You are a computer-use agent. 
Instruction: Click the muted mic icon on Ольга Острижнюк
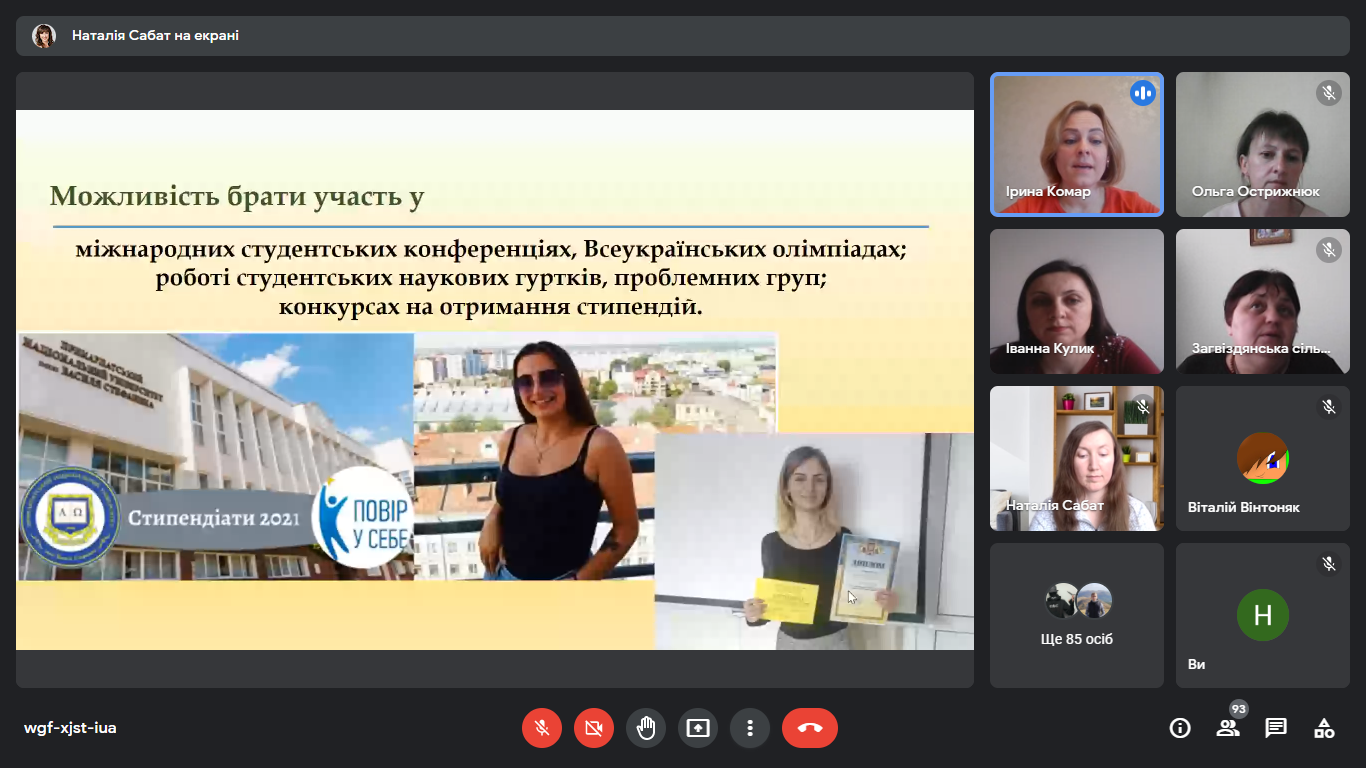[1329, 93]
